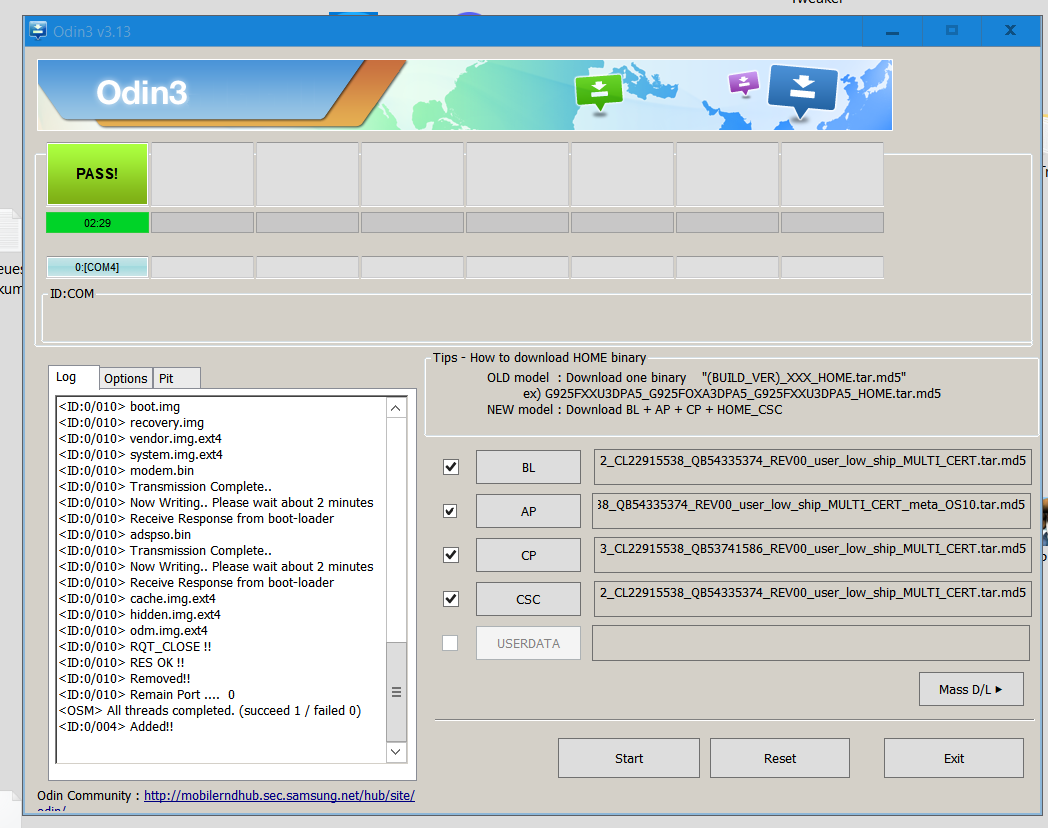The image size is (1048, 828).
Task: Enable the USERDATA checkbox
Action: point(450,643)
